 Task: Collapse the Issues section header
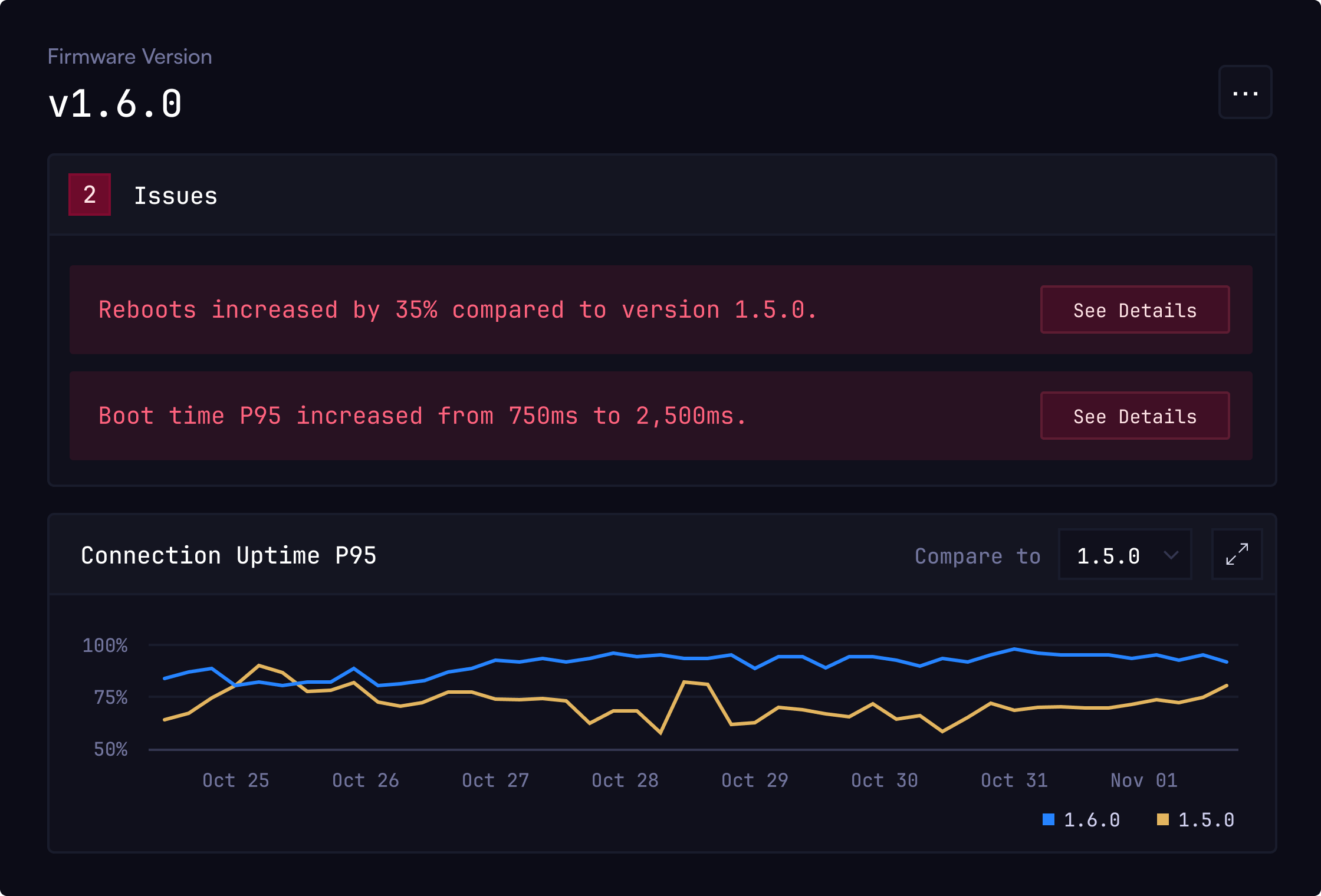[176, 195]
